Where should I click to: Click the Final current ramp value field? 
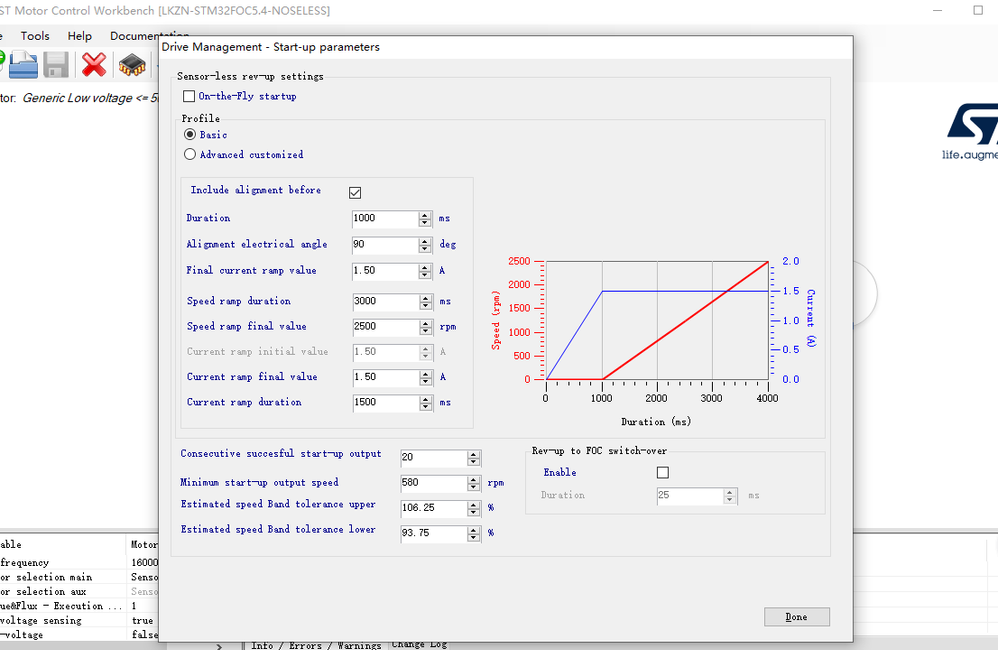click(x=385, y=271)
